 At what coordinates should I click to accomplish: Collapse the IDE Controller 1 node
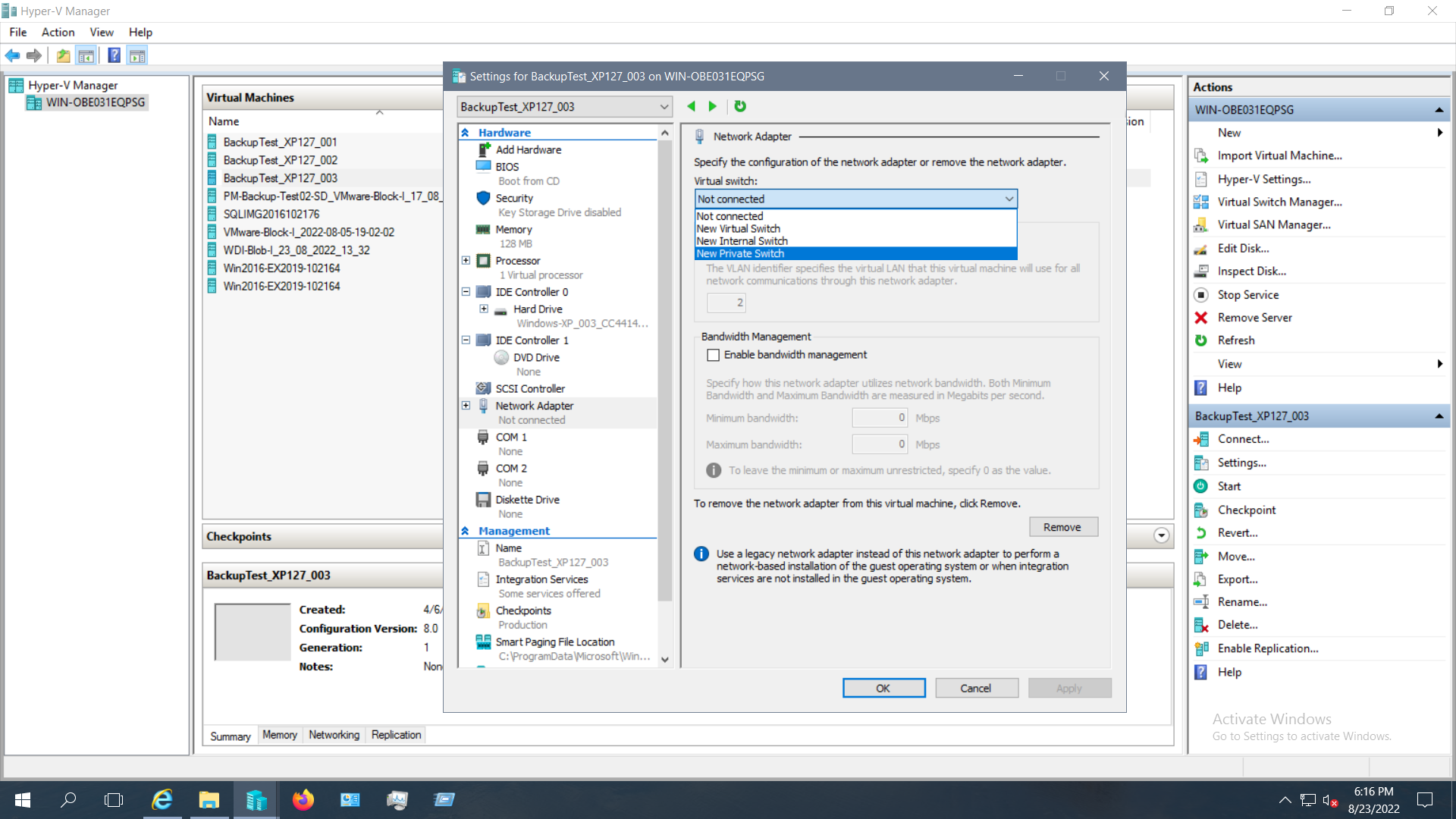point(466,340)
